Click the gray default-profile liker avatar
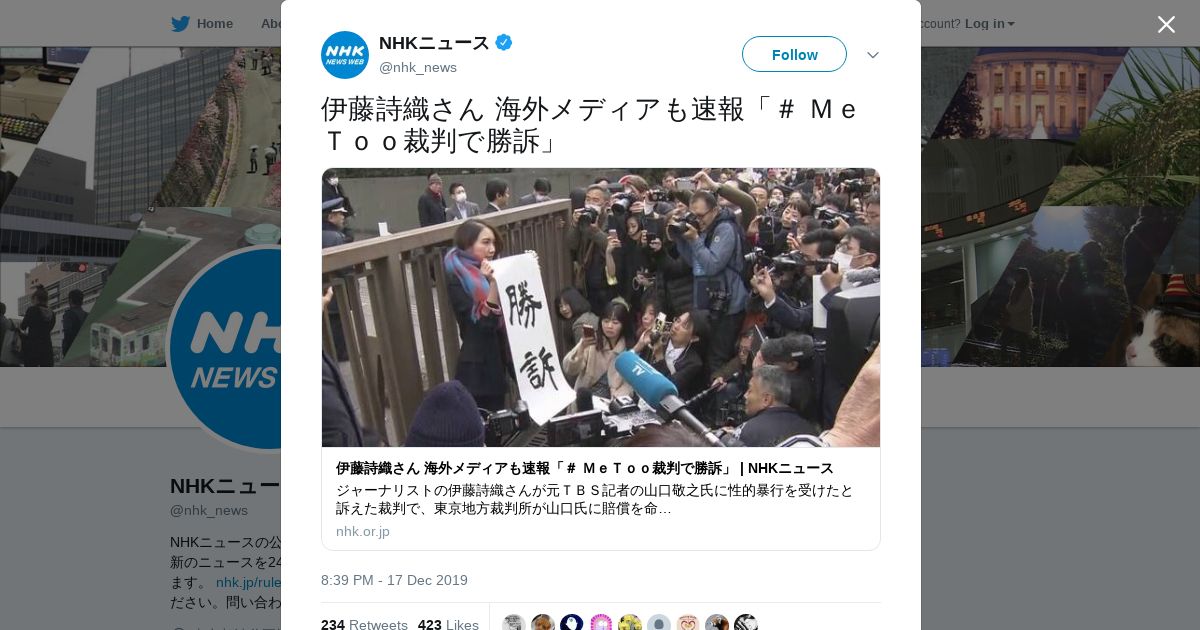The width and height of the screenshot is (1200, 630). (659, 624)
